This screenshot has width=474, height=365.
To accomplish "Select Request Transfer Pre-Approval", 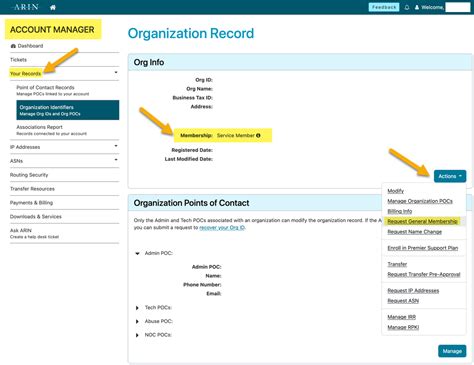I will click(x=424, y=274).
